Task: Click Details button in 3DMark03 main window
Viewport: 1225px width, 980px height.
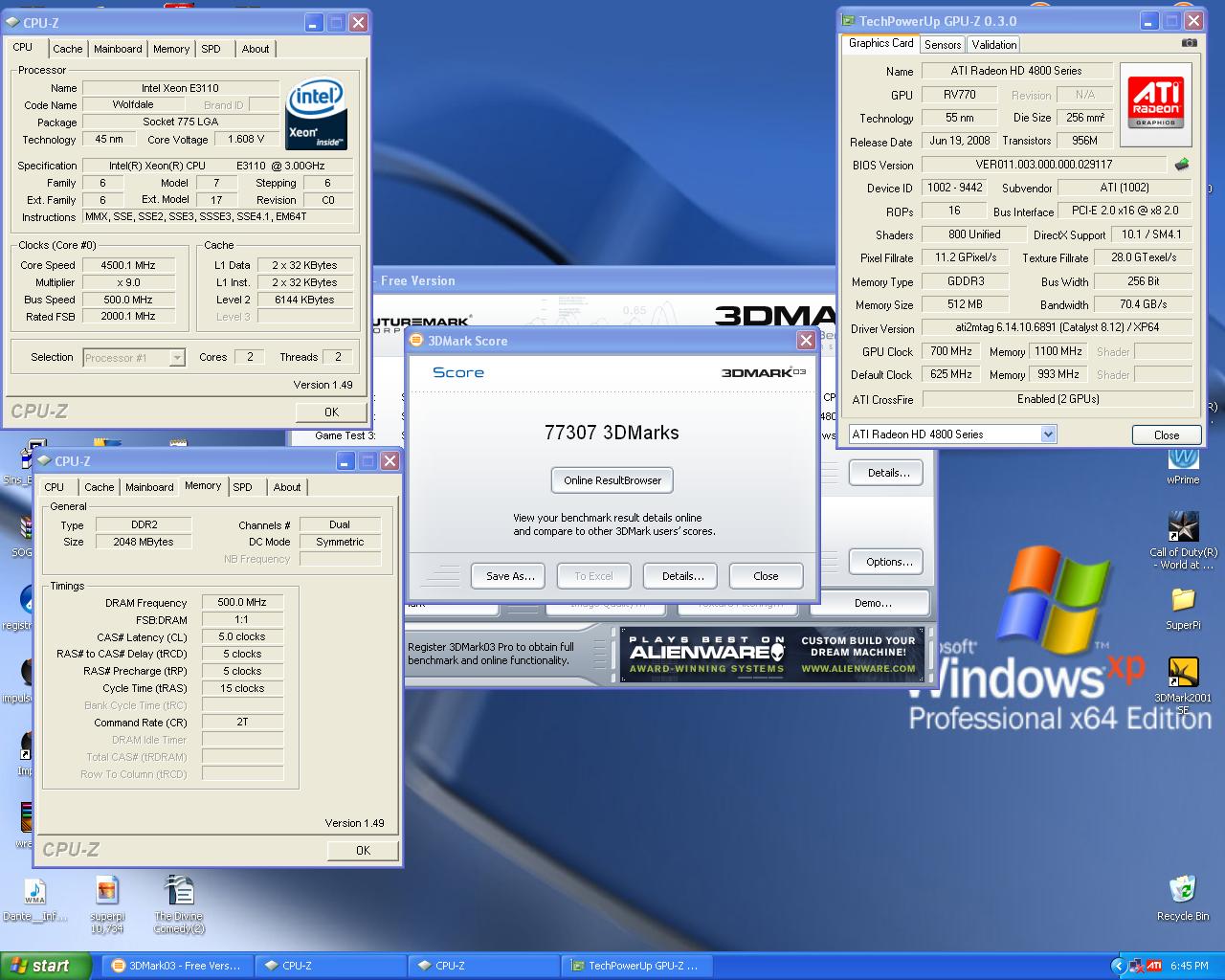Action: [888, 473]
